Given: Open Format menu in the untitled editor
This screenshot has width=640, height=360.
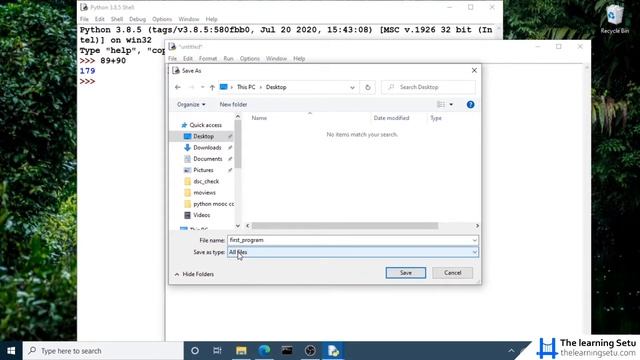Looking at the screenshot, I should coord(208,58).
